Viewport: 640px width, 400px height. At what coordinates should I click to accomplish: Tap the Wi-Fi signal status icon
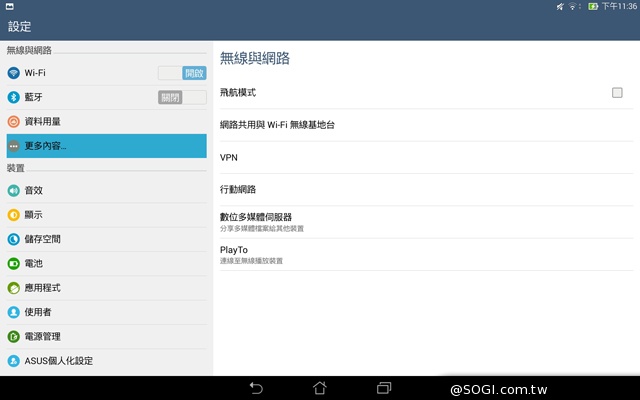coord(573,6)
